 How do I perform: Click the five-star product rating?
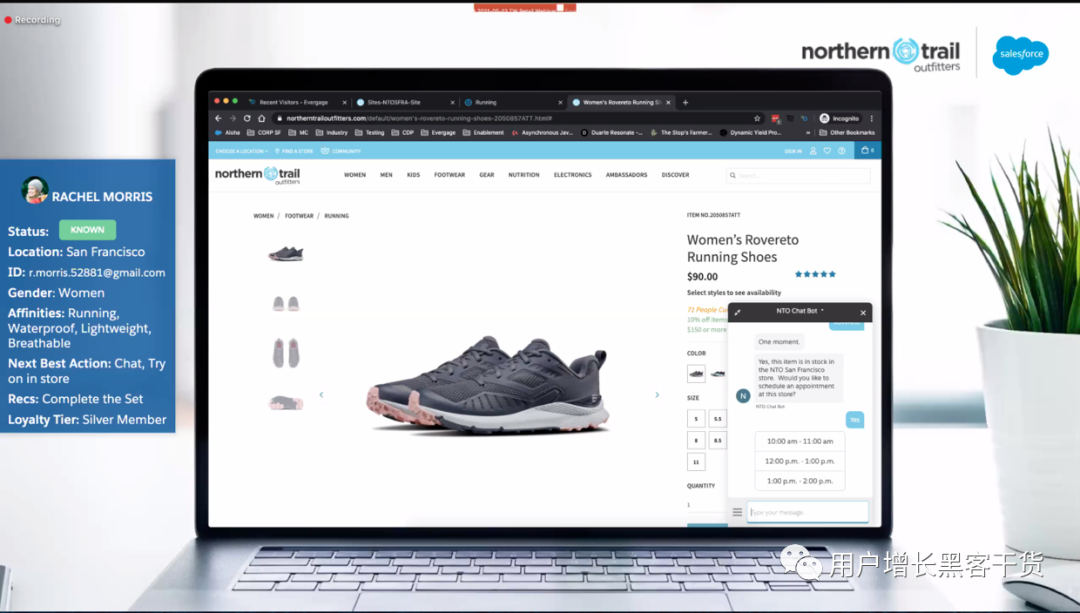pyautogui.click(x=816, y=274)
